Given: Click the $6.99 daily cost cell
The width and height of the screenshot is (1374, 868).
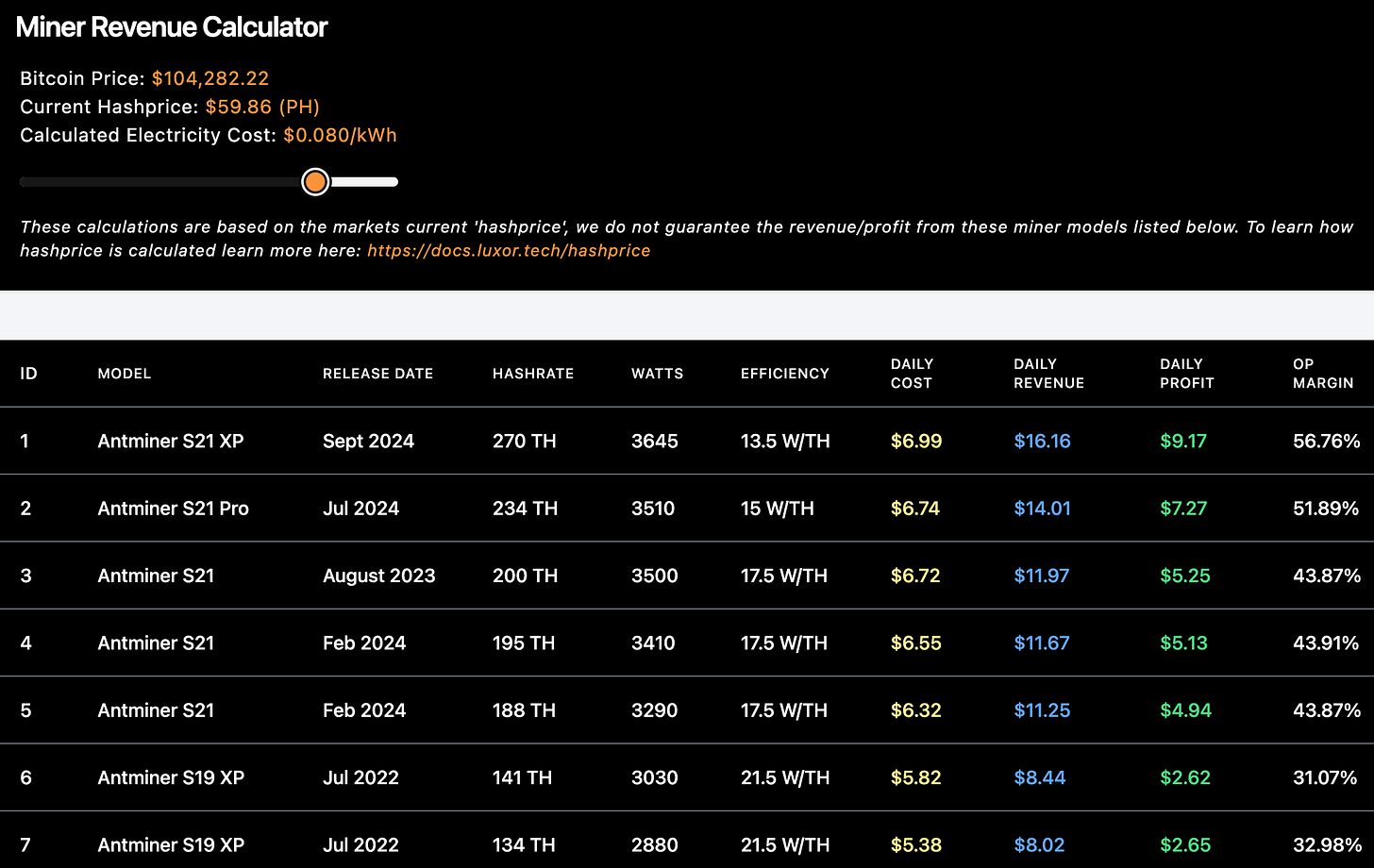Looking at the screenshot, I should coord(916,441).
